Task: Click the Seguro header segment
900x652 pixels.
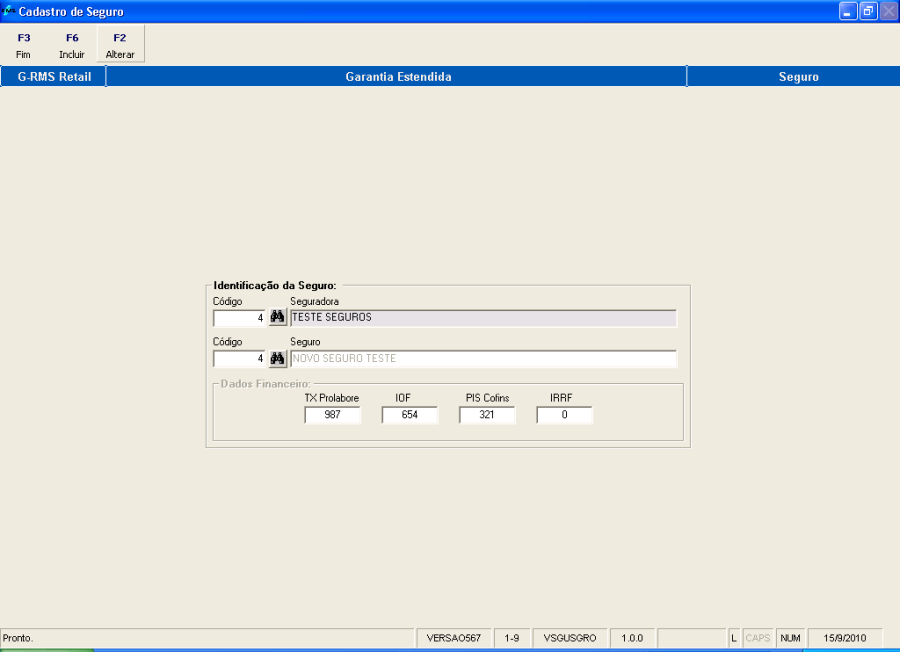Action: coord(794,76)
